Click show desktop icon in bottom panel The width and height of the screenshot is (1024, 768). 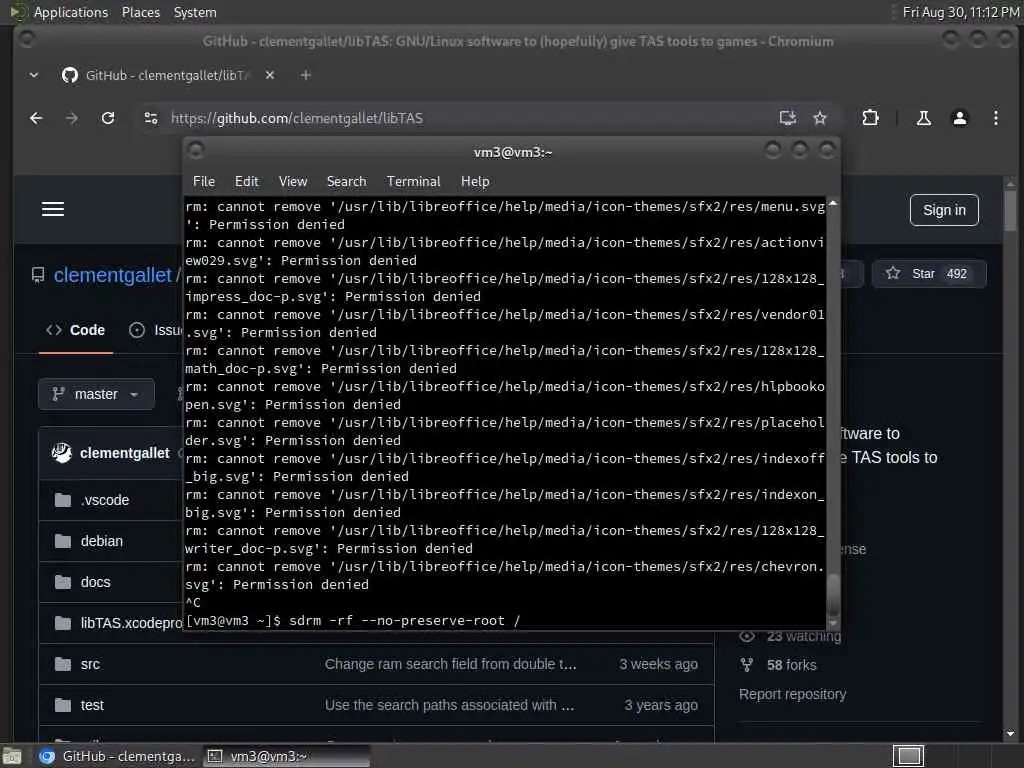point(12,757)
